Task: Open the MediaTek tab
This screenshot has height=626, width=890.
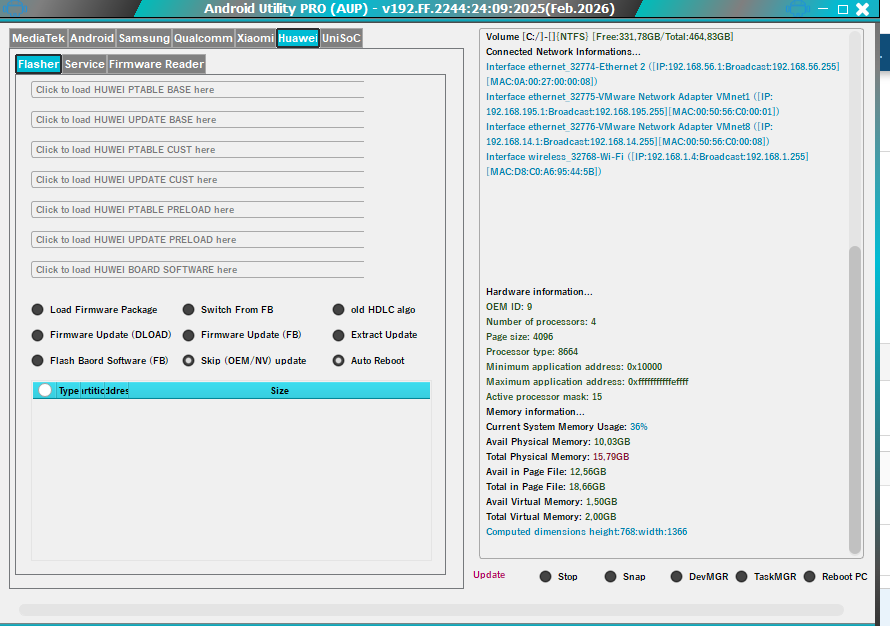Action: click(39, 38)
